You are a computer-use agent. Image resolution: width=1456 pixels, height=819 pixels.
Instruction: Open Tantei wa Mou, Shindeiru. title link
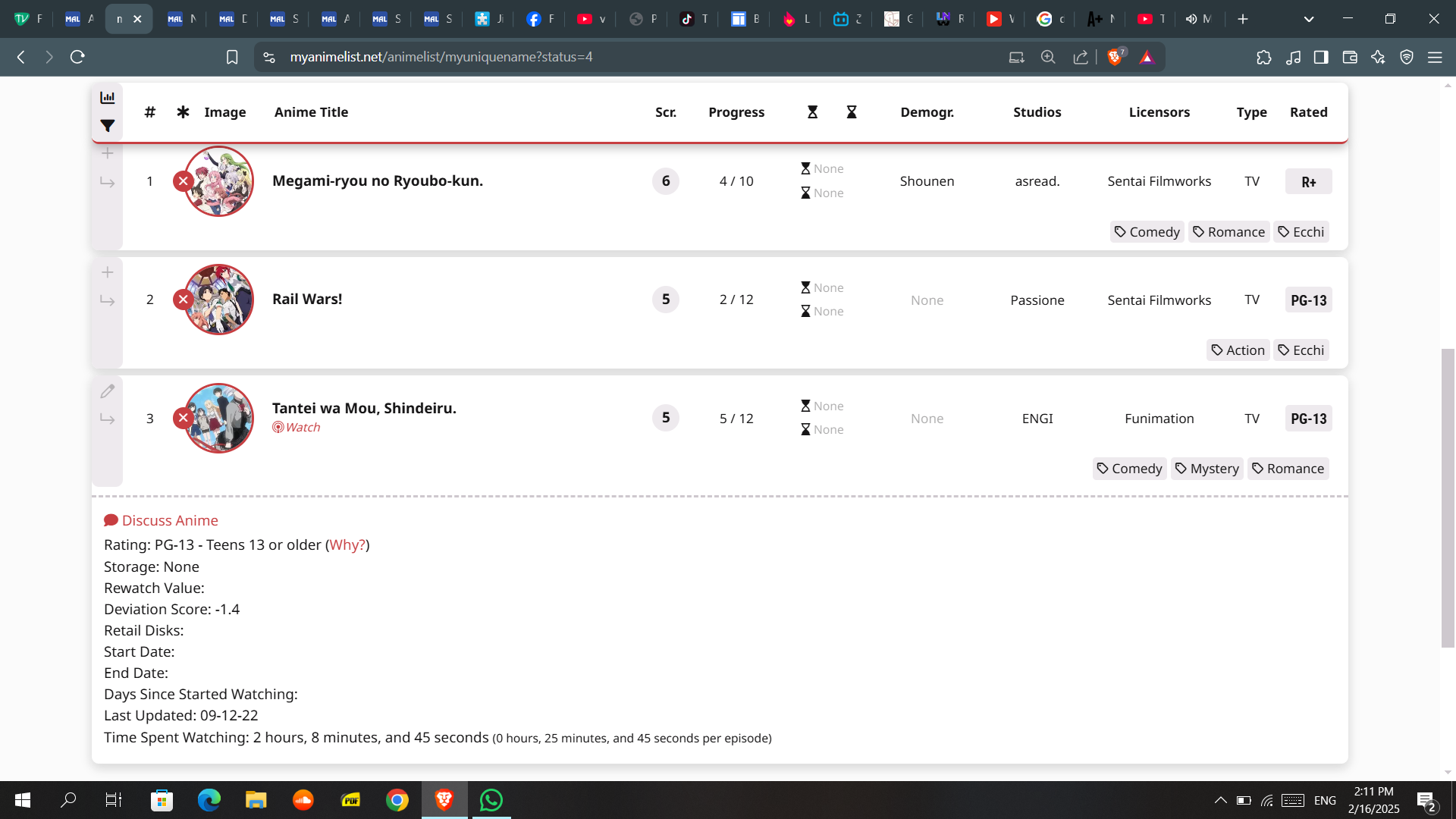click(x=364, y=408)
